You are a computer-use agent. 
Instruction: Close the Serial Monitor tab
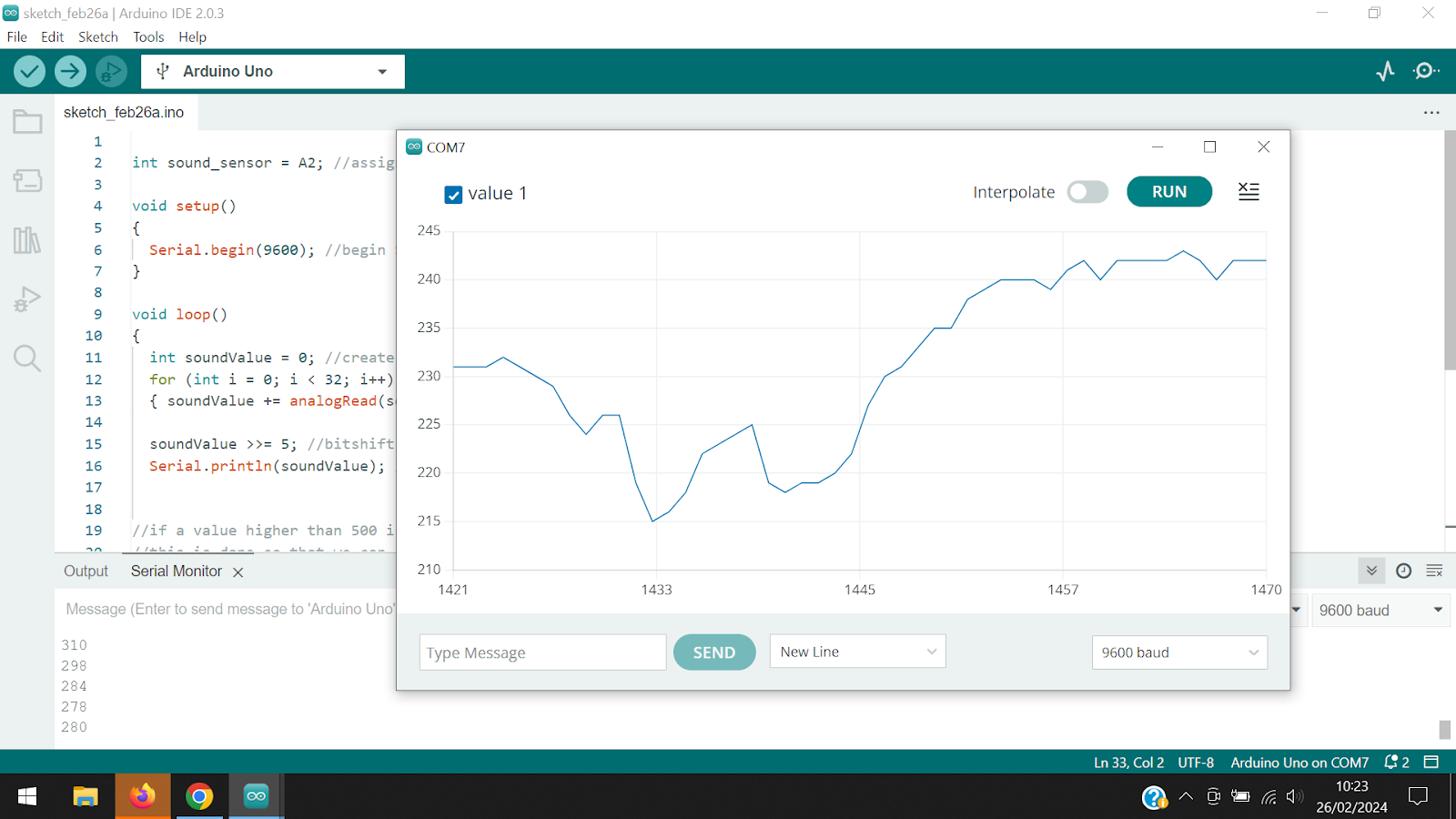pyautogui.click(x=238, y=572)
